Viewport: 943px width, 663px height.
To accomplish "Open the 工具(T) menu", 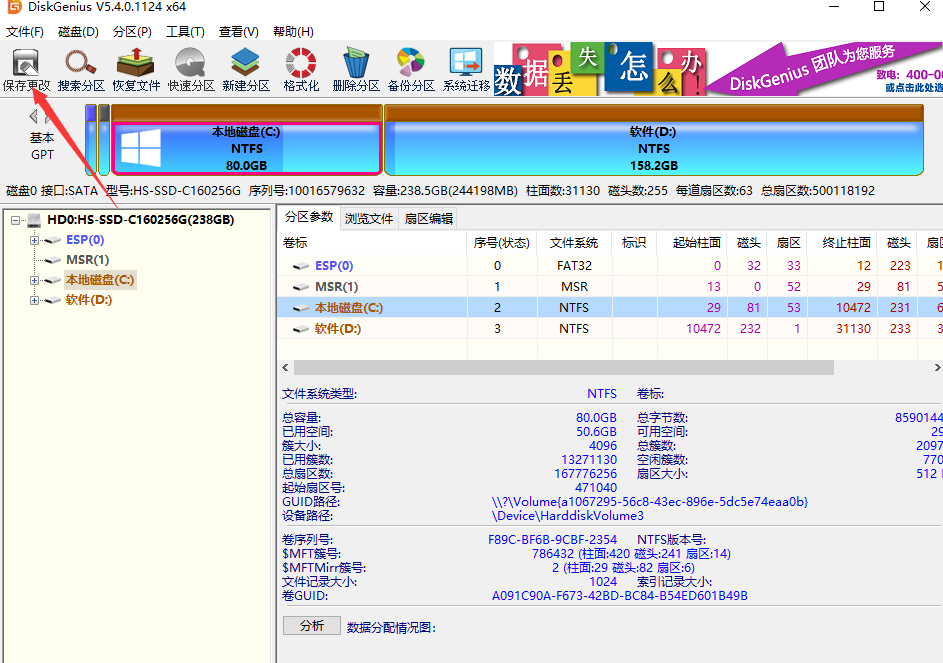I will (185, 32).
